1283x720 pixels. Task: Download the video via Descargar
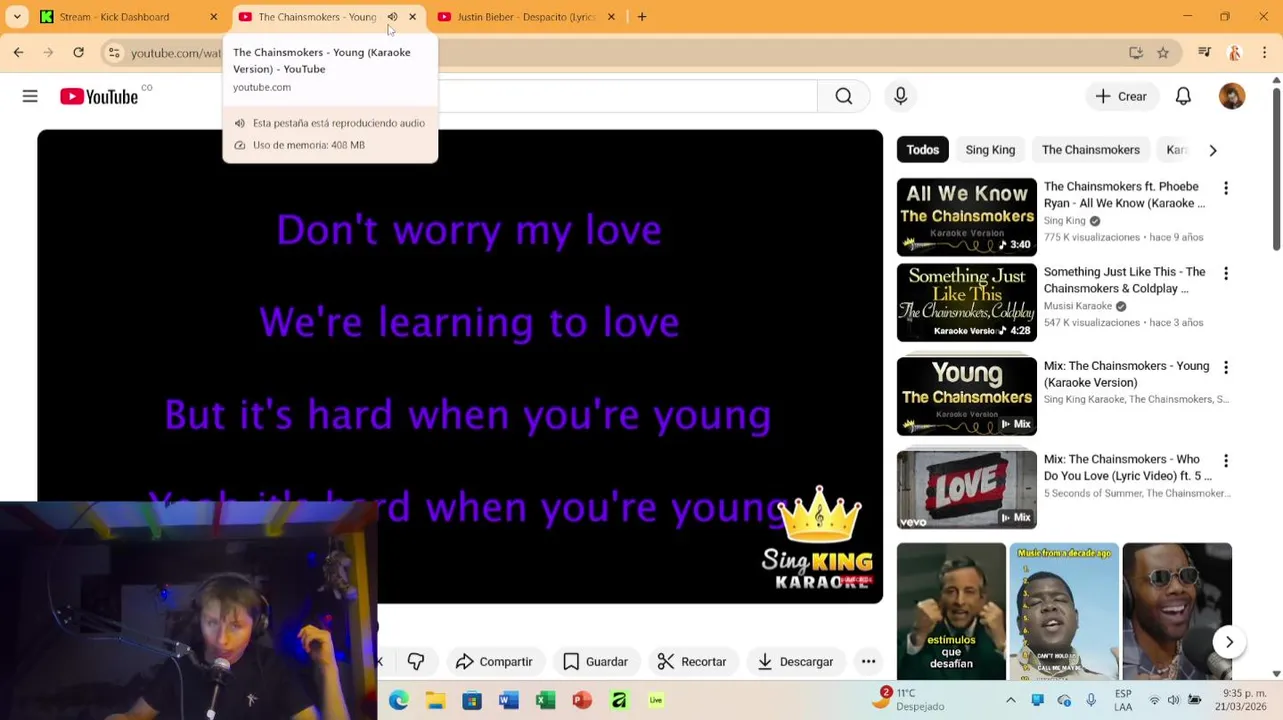pyautogui.click(x=796, y=661)
